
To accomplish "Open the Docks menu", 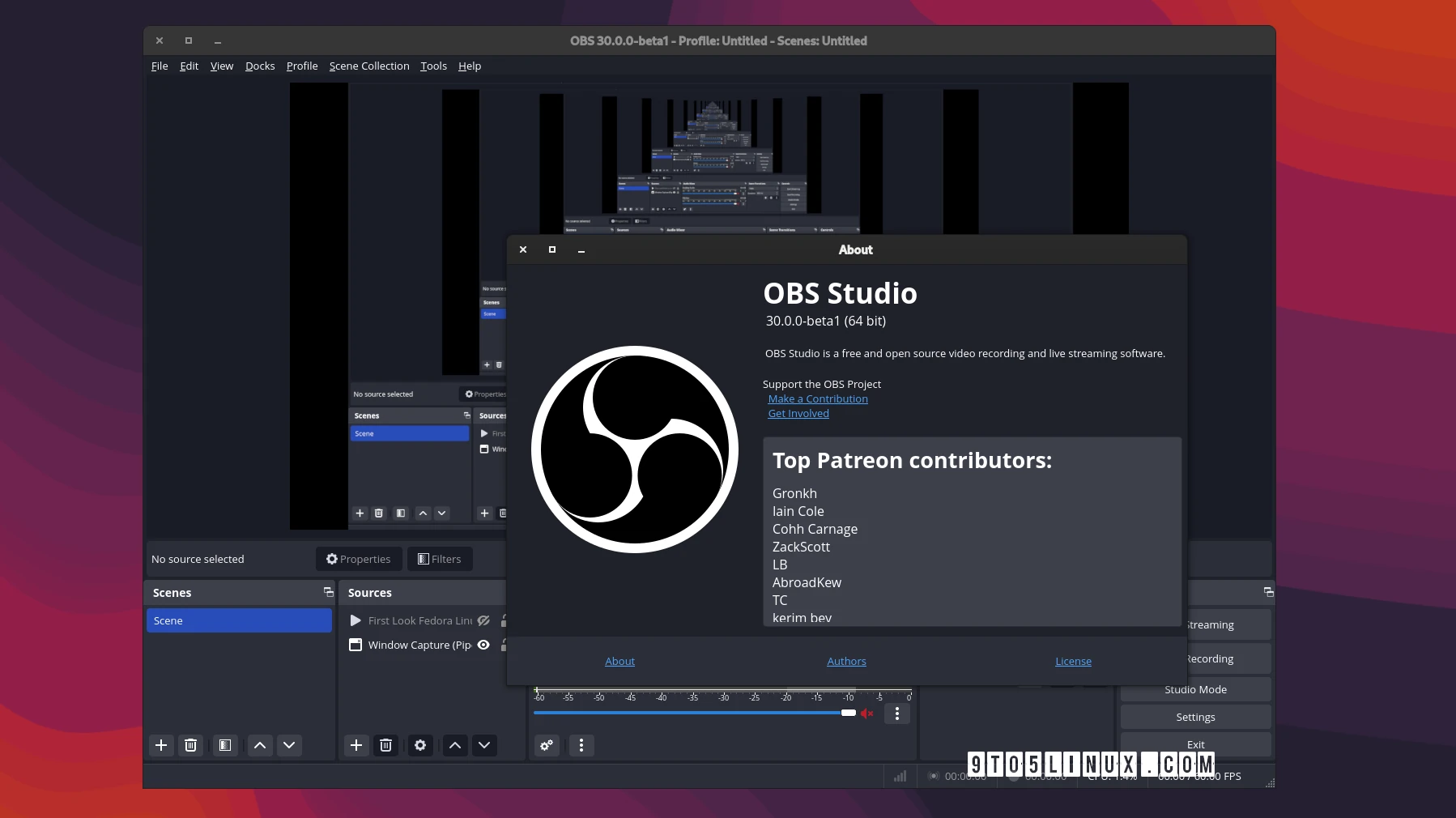I will point(260,66).
